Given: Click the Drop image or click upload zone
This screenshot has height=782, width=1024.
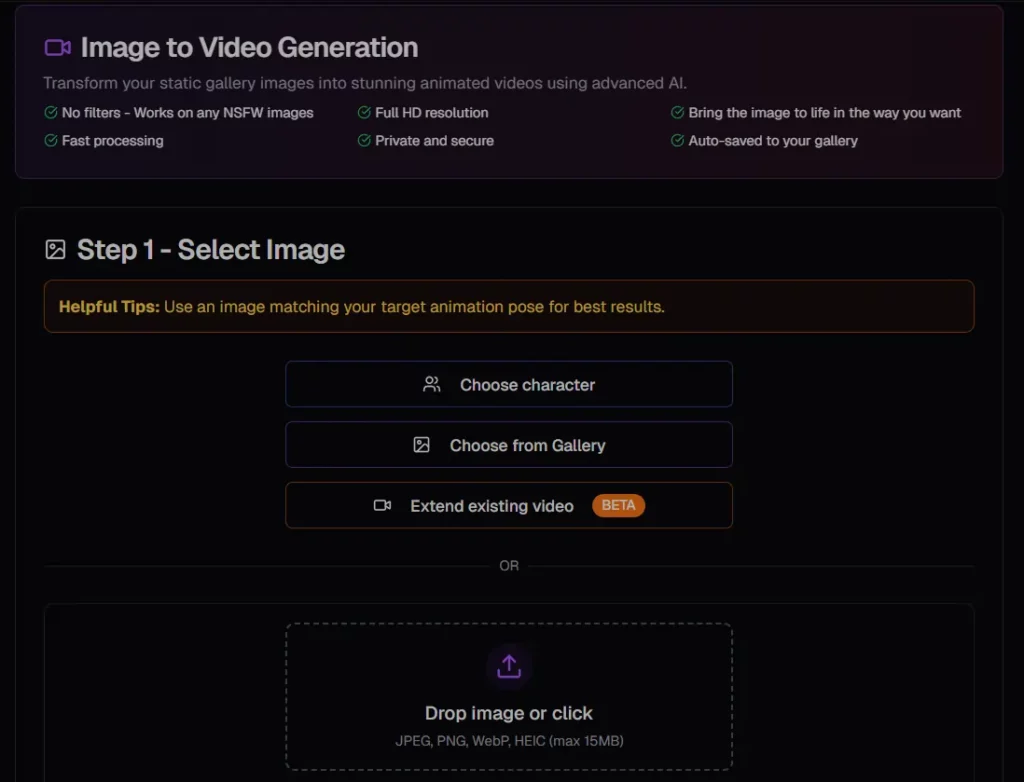Looking at the screenshot, I should tap(509, 696).
